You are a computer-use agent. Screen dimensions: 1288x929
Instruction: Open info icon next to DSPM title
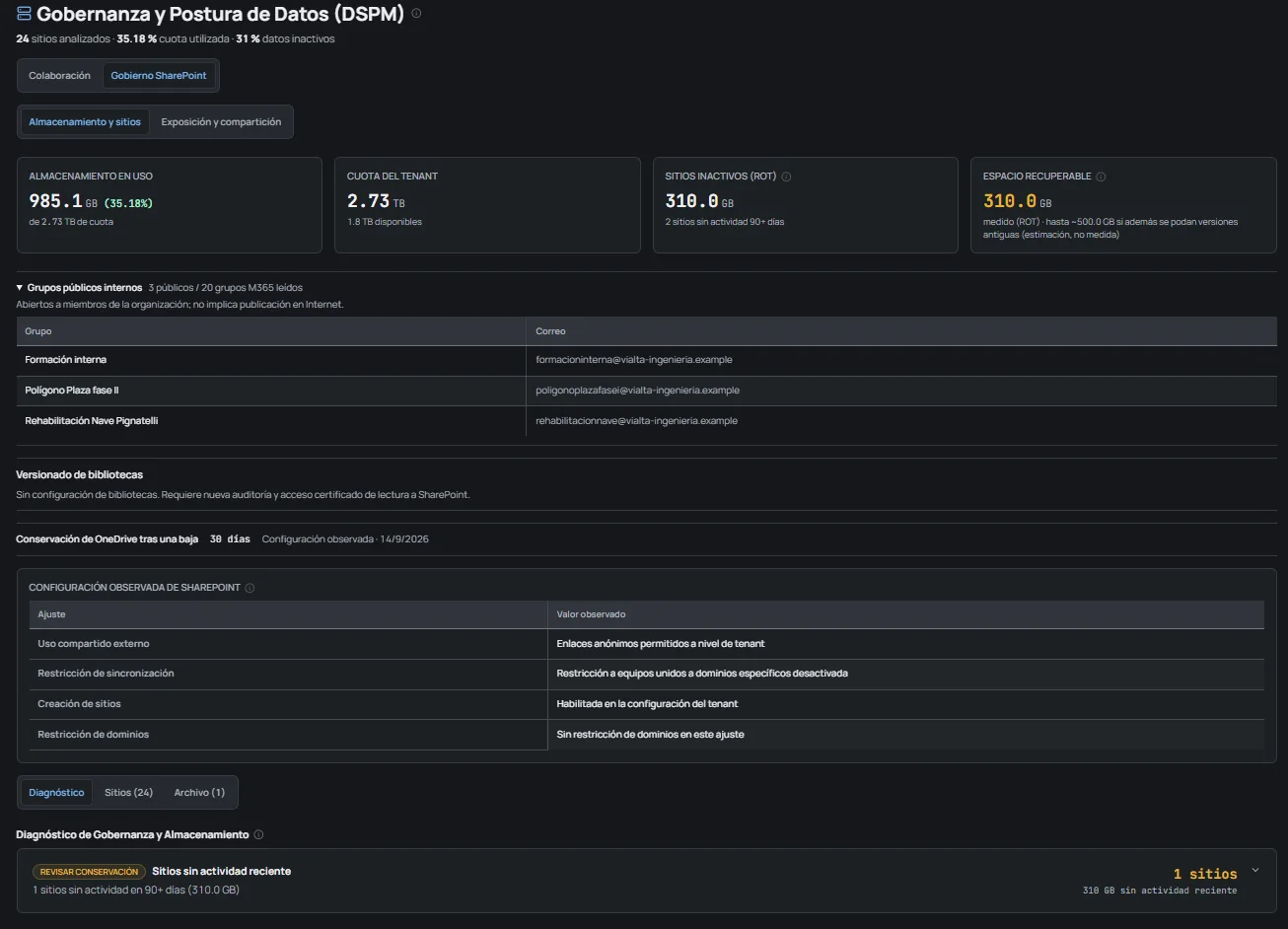[416, 14]
